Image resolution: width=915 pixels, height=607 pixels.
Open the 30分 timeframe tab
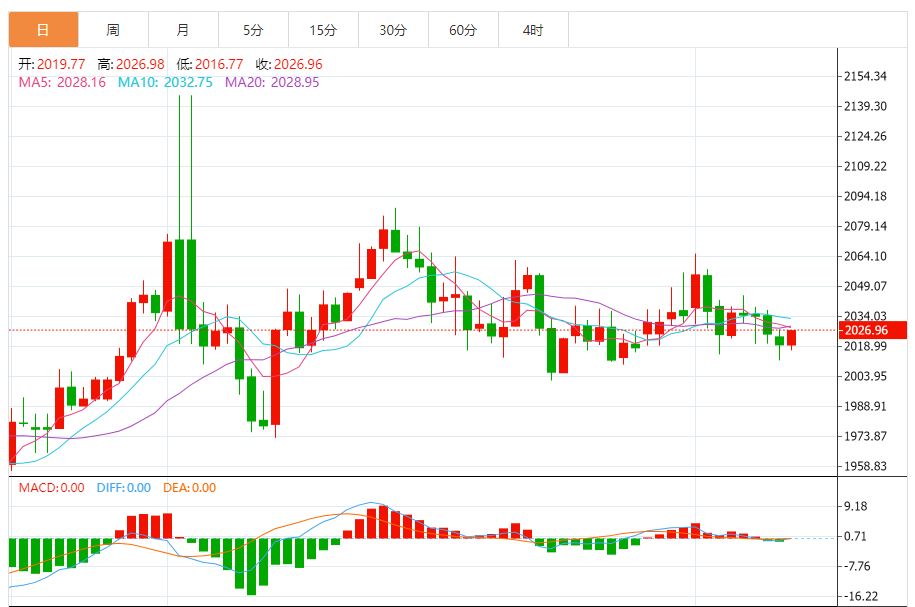coord(393,30)
